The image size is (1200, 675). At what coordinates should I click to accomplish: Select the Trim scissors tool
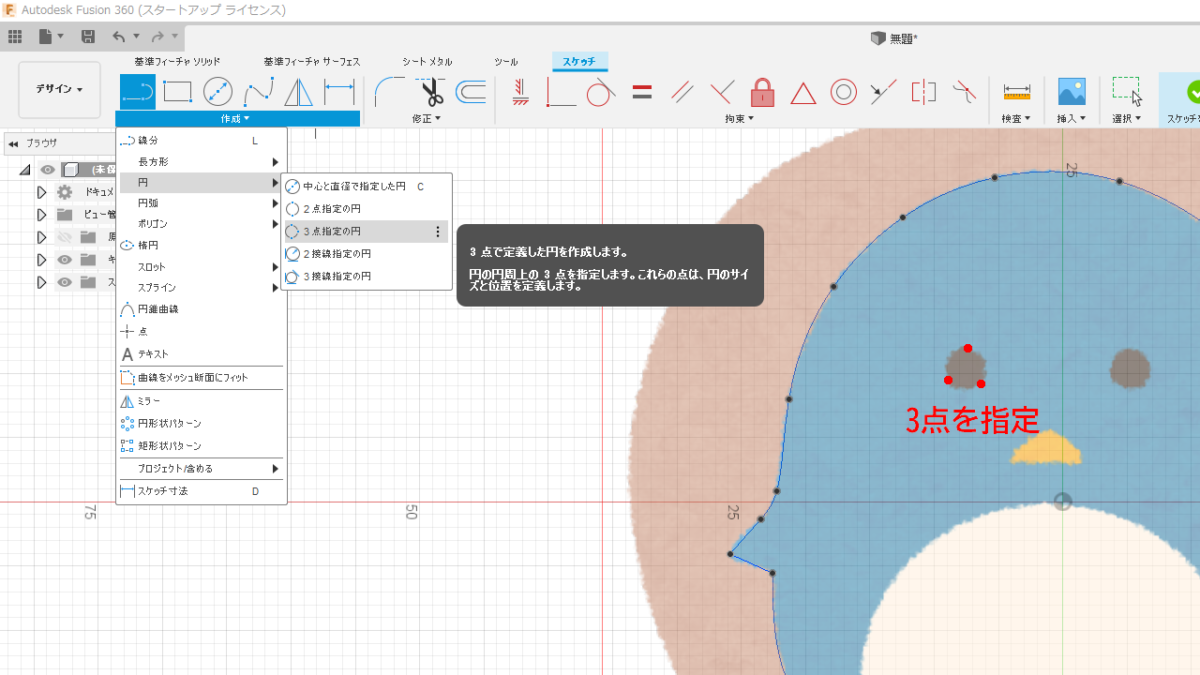pyautogui.click(x=431, y=92)
